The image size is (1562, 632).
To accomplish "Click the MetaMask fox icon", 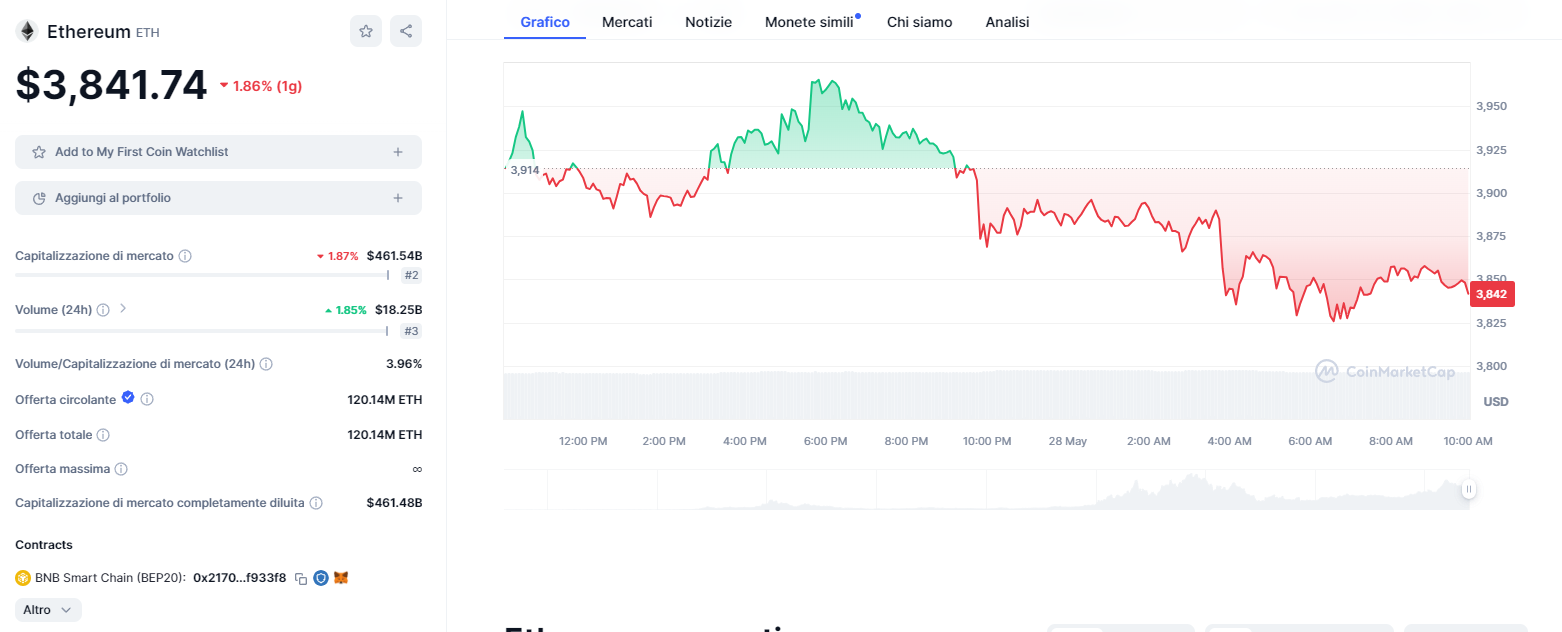I will tap(341, 578).
